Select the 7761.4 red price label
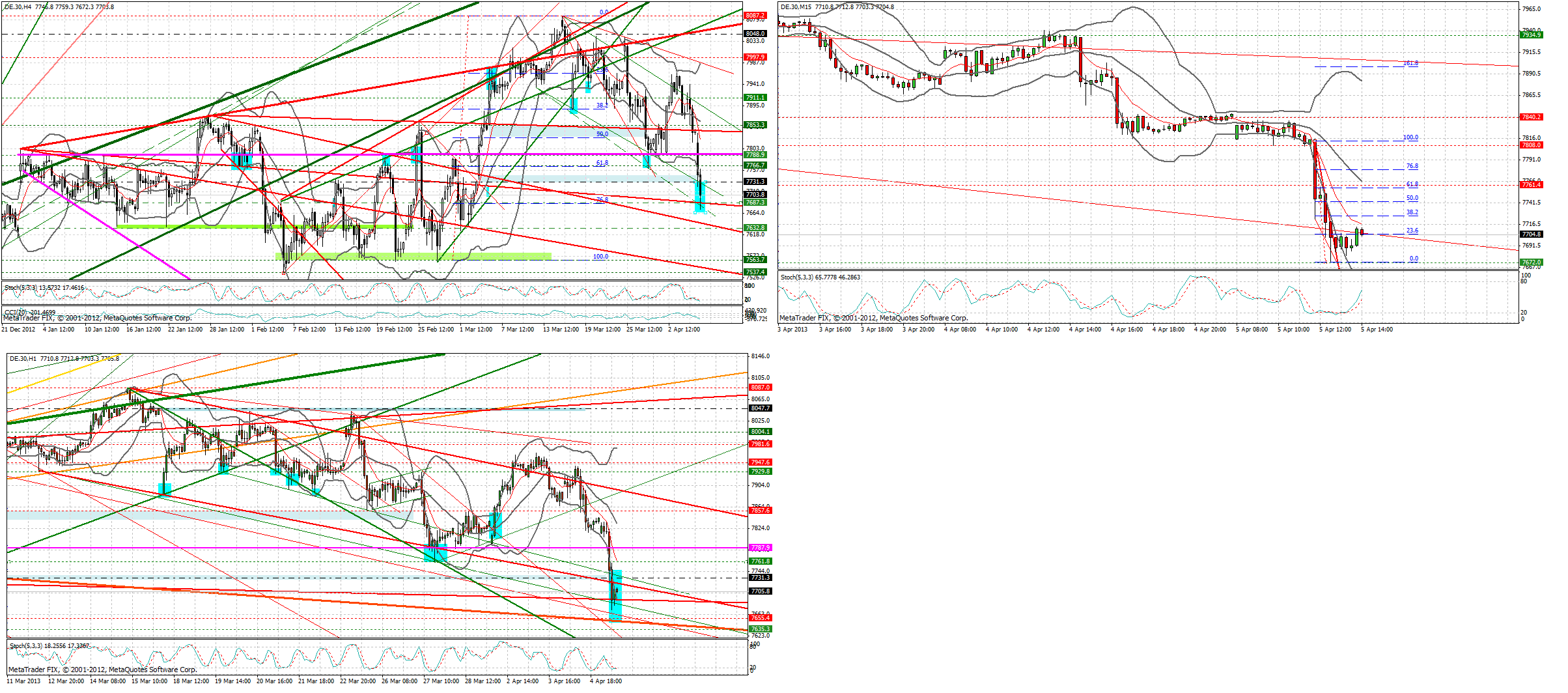The height and width of the screenshot is (693, 1568). tap(1532, 184)
